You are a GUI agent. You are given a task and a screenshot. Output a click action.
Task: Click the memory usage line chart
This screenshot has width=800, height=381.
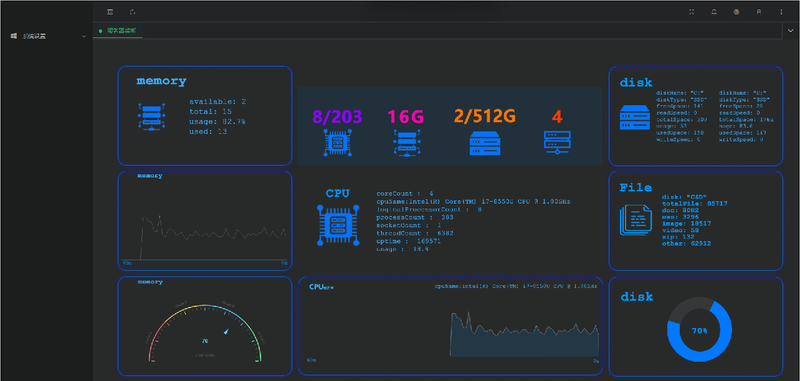tap(205, 237)
